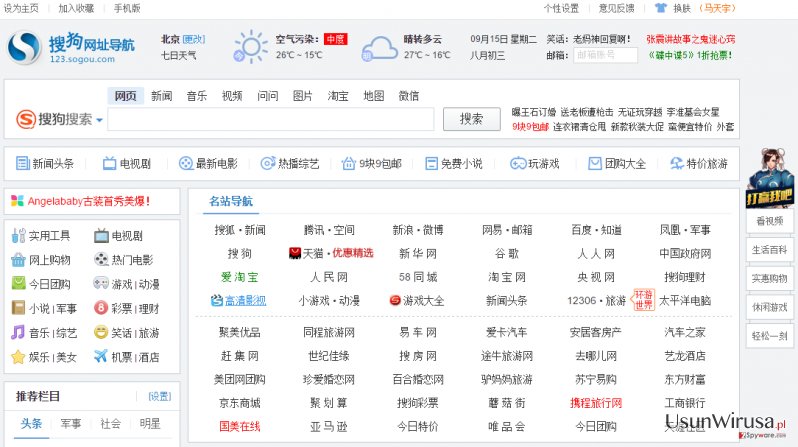Click the 彩票|理财 red ball icon
This screenshot has height=447, width=798.
click(x=101, y=308)
